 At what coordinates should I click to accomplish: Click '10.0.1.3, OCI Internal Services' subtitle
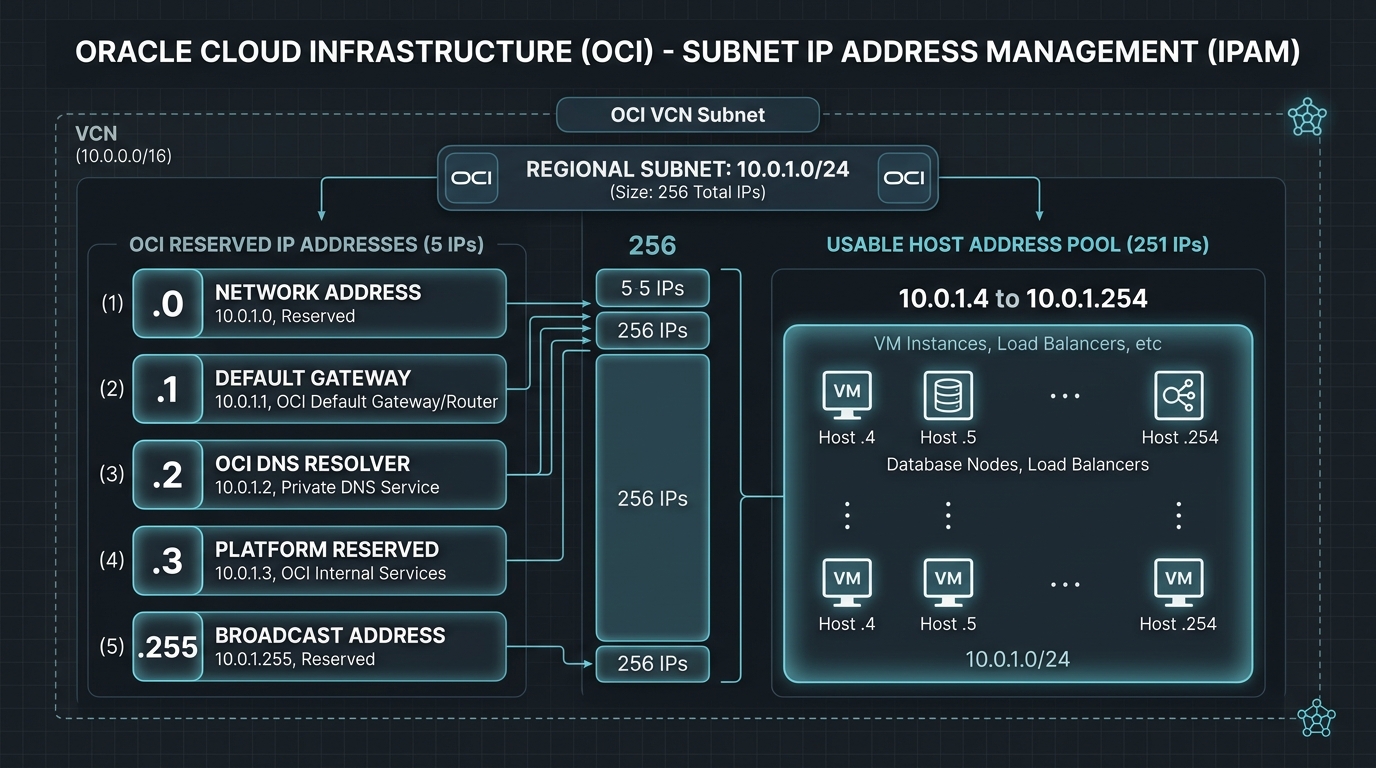click(330, 574)
